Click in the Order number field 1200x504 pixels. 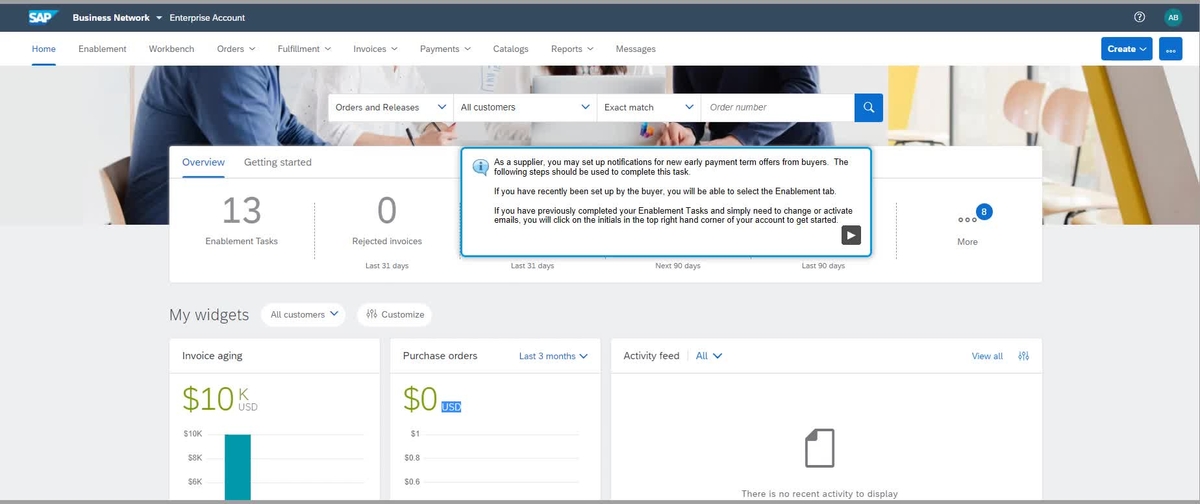(x=778, y=107)
